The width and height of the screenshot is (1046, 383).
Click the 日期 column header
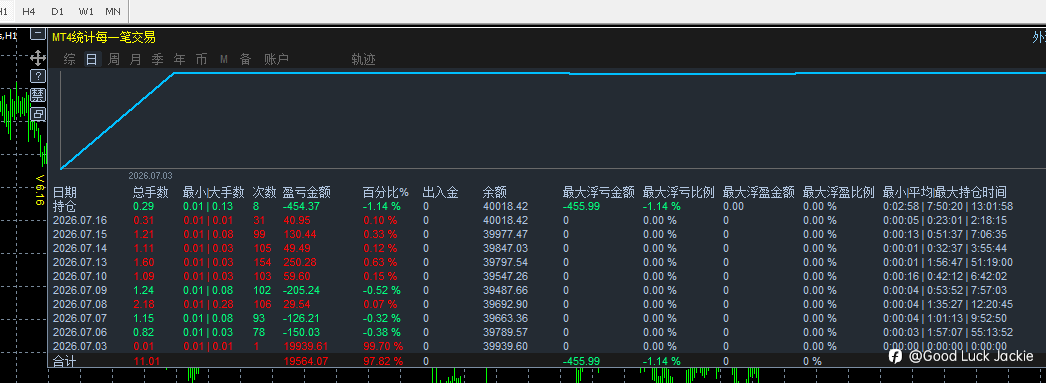click(65, 193)
